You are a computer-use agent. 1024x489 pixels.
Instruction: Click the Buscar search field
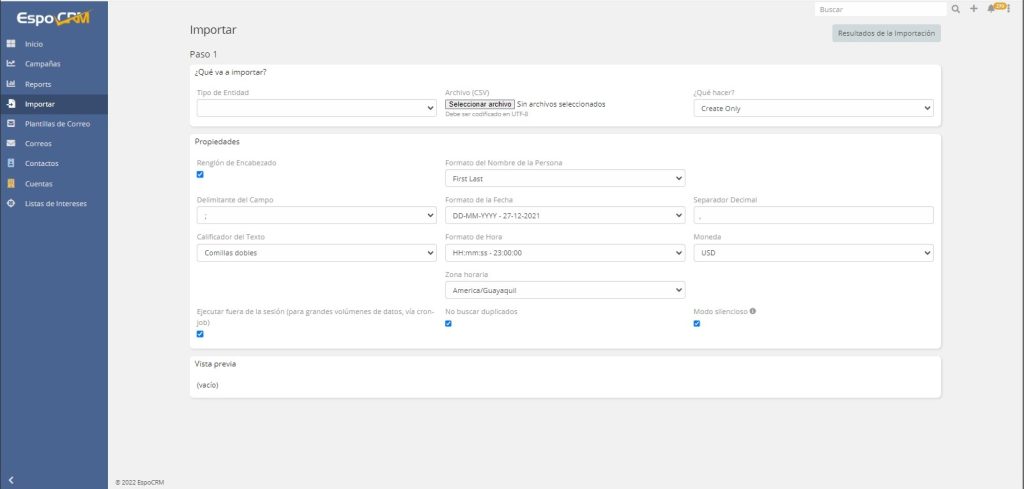pyautogui.click(x=878, y=9)
